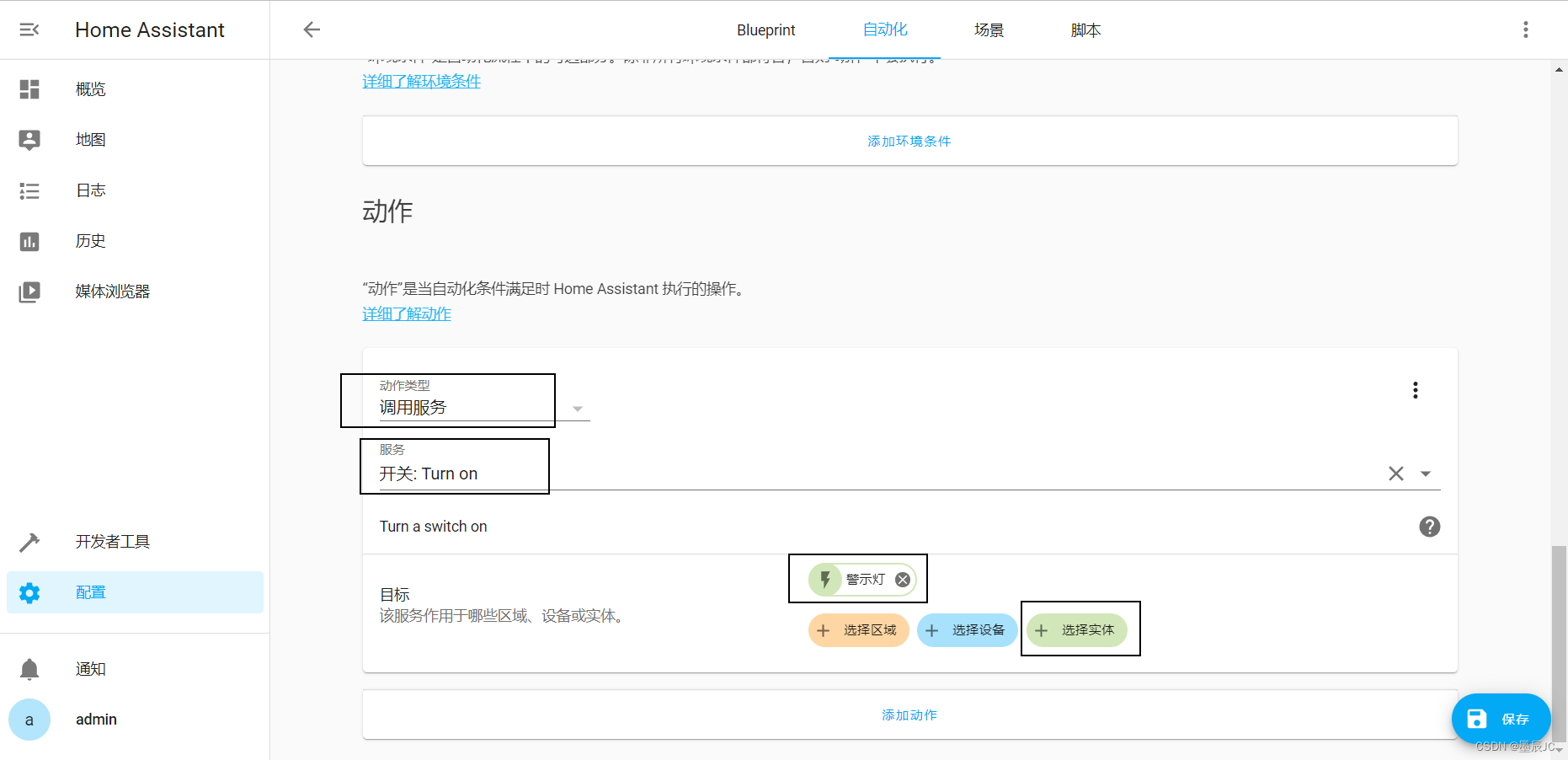This screenshot has width=1568, height=760.
Task: Clear the 服务 field with the X icon
Action: tap(1396, 474)
